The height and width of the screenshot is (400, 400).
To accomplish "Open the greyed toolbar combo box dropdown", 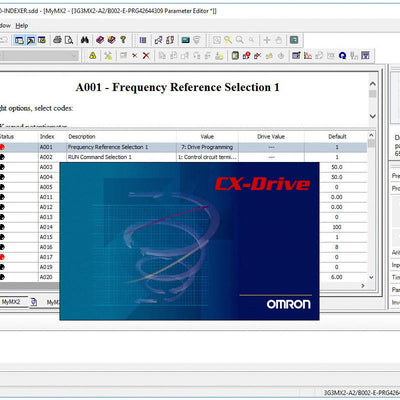I will [x=74, y=56].
